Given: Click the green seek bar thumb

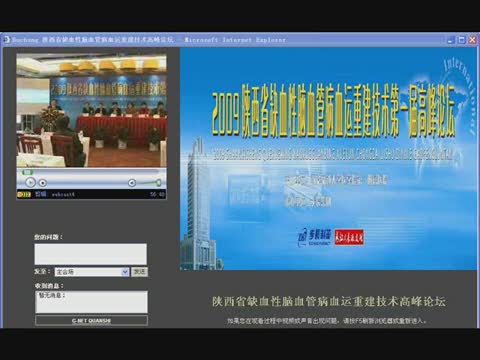Looking at the screenshot, I should click(x=27, y=172).
